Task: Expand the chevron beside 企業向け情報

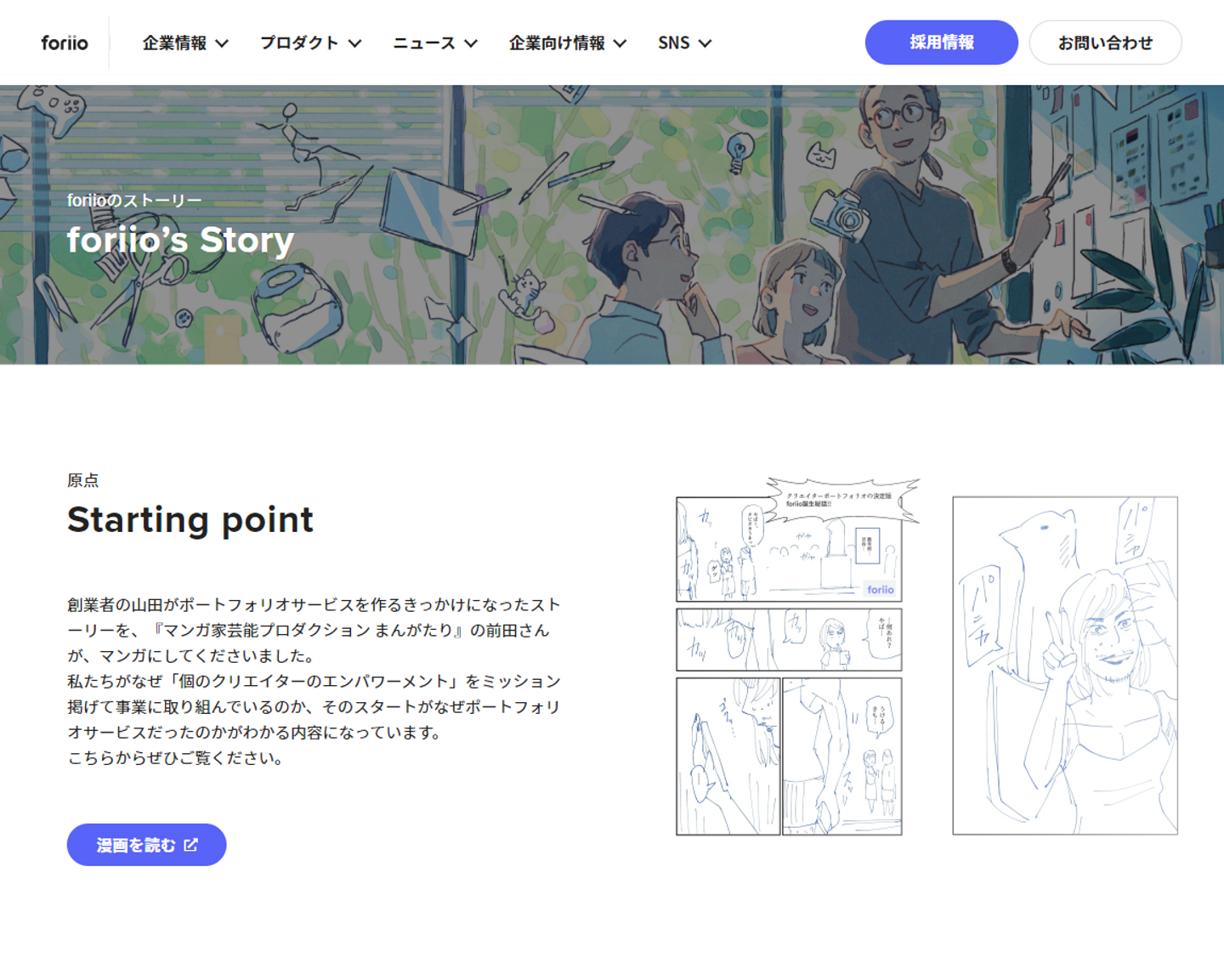Action: pos(620,43)
